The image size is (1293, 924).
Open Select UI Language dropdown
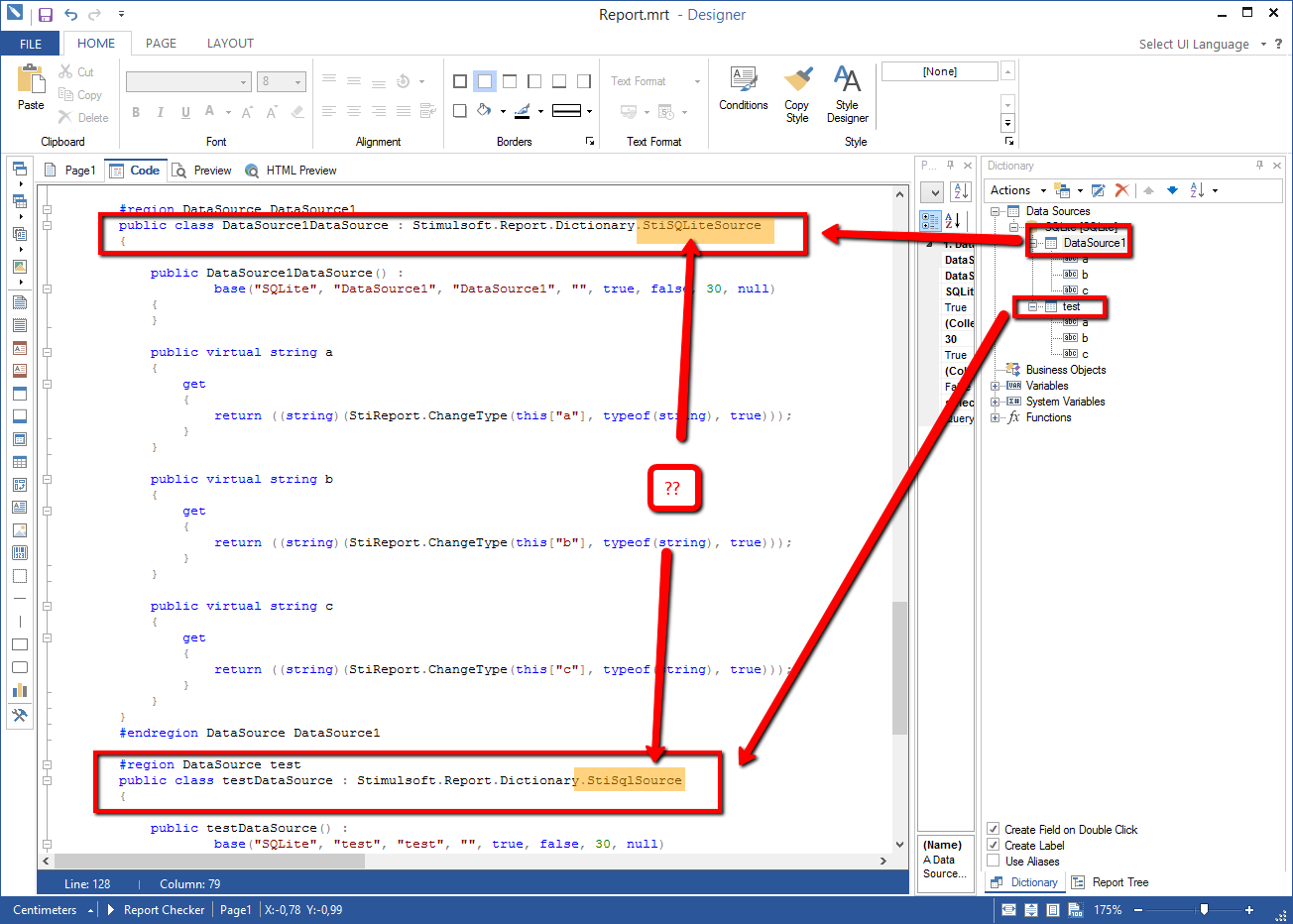pyautogui.click(x=1203, y=44)
